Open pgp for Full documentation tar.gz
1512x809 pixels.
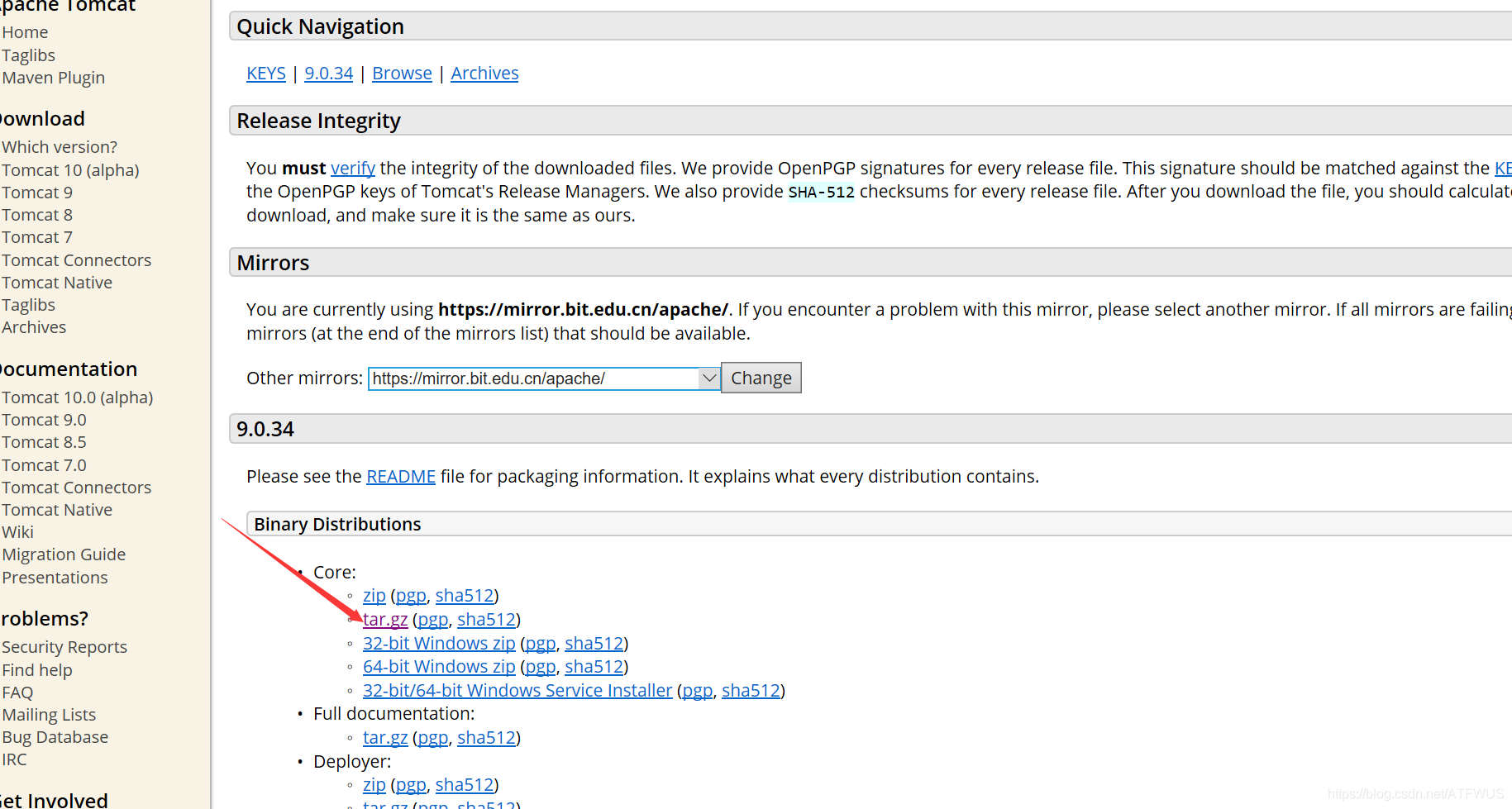[x=433, y=738]
